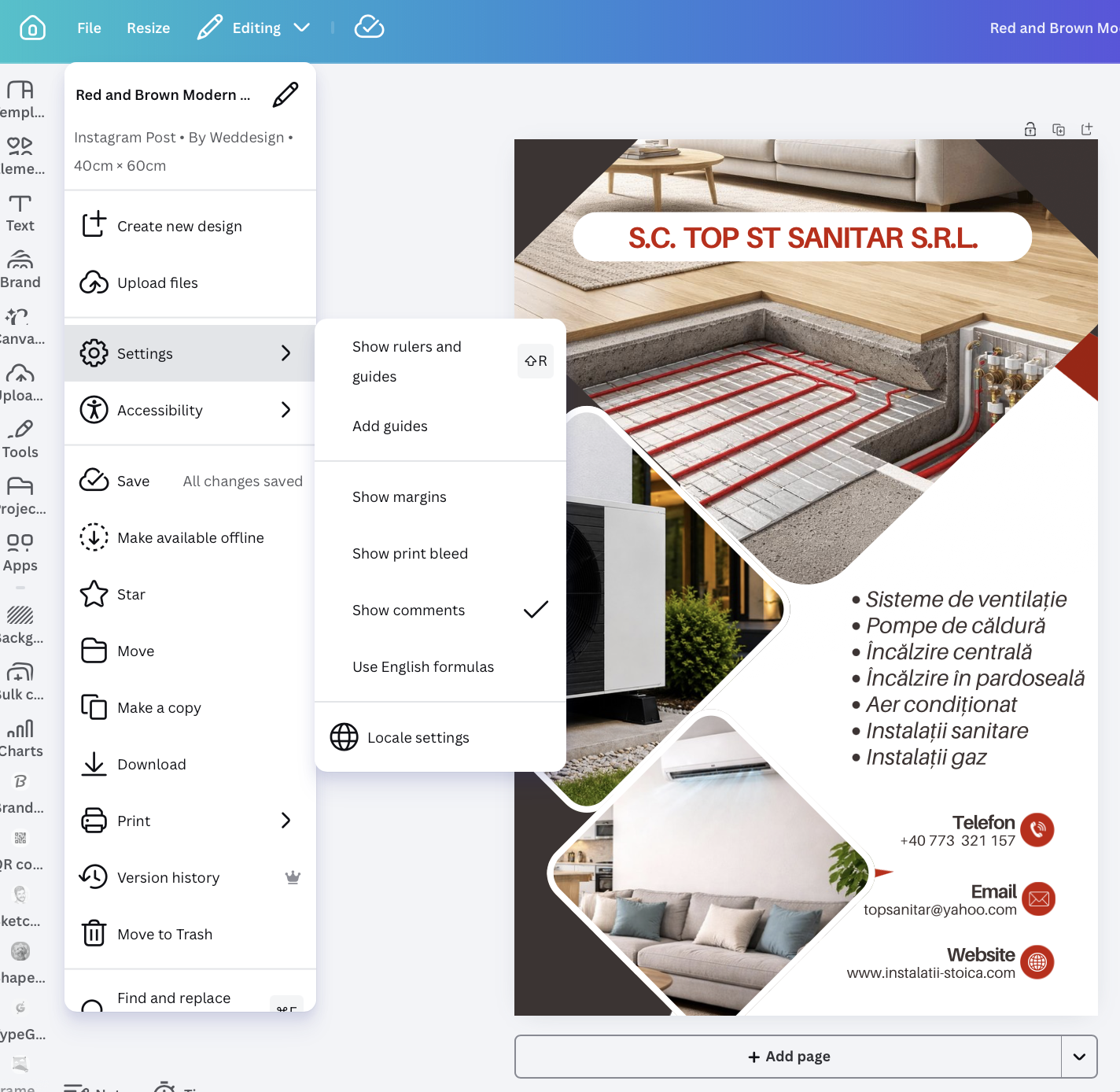
Task: Toggle Use English formulas
Action: pos(440,666)
